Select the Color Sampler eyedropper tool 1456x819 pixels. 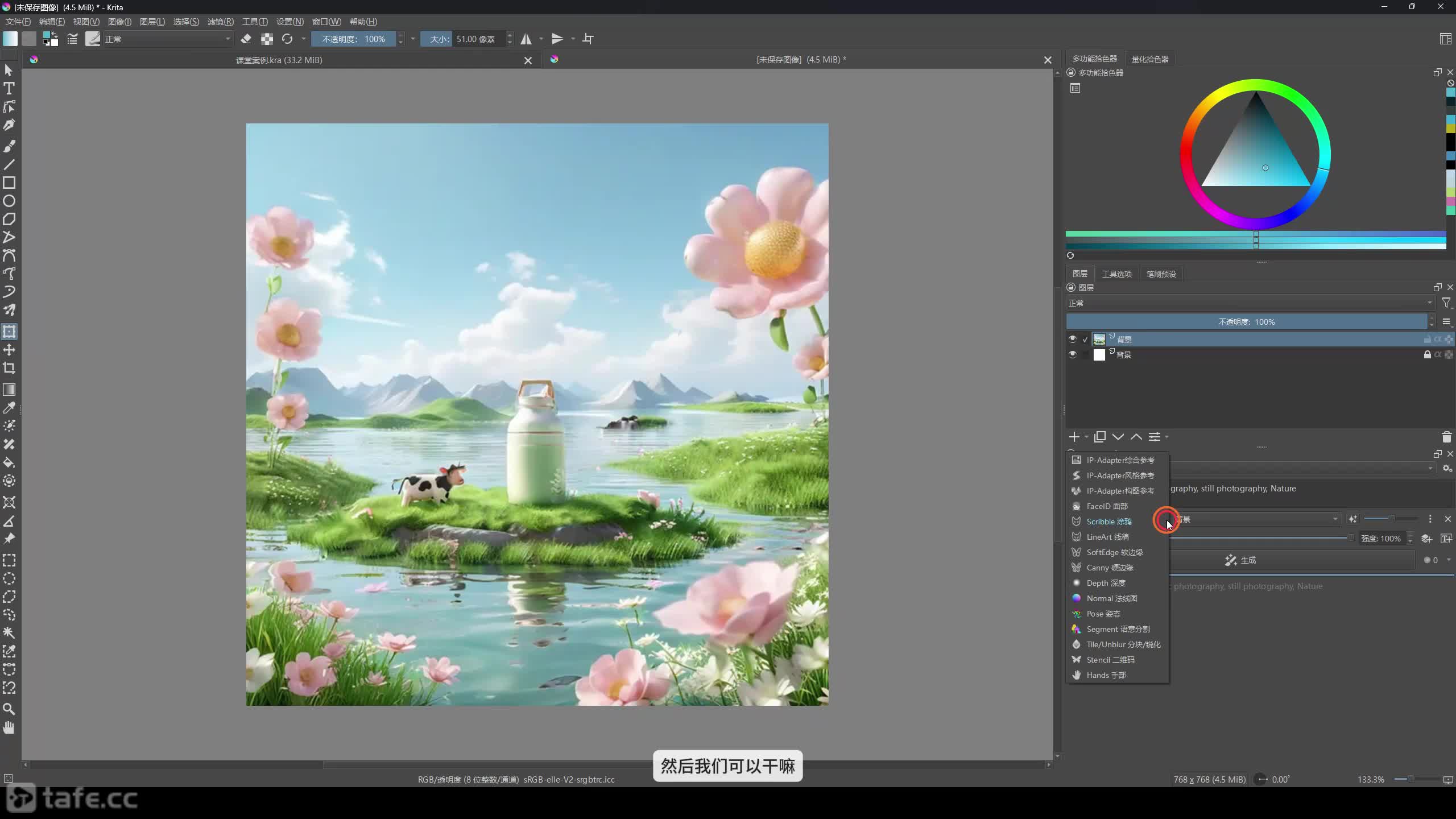(x=9, y=408)
